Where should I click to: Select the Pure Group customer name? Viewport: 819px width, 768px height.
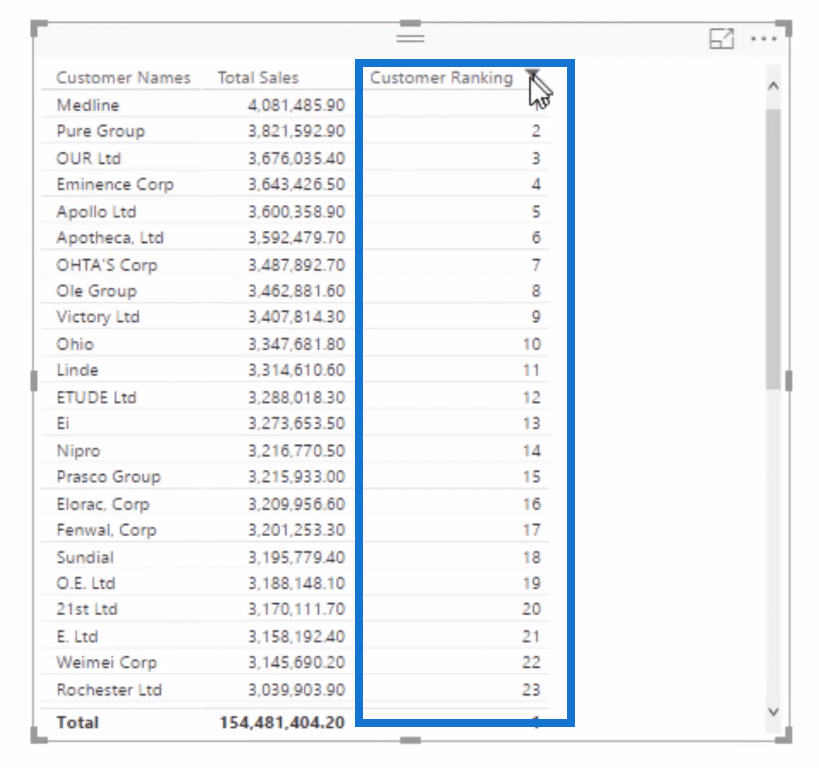tap(101, 131)
